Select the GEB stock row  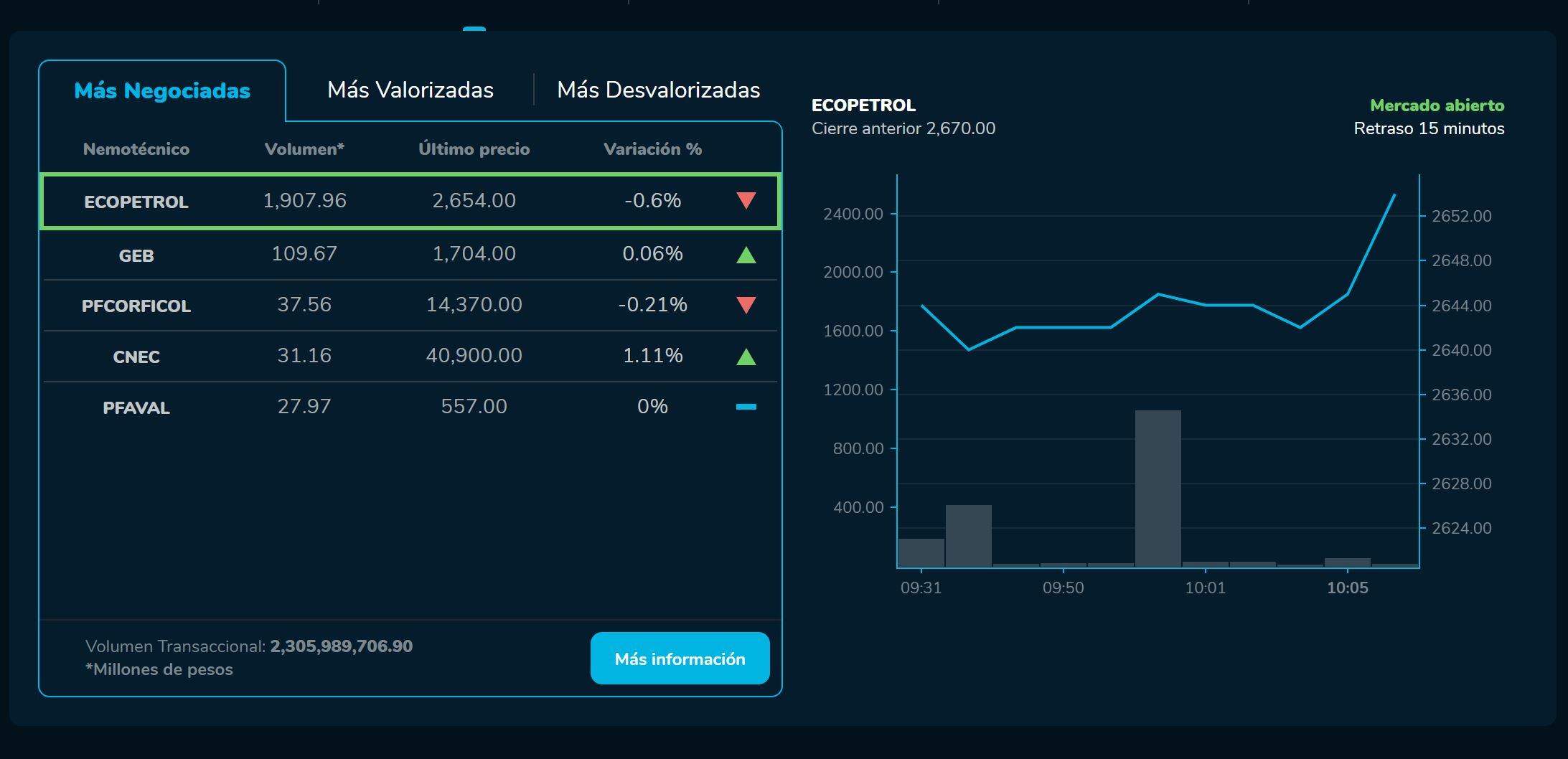136,255
